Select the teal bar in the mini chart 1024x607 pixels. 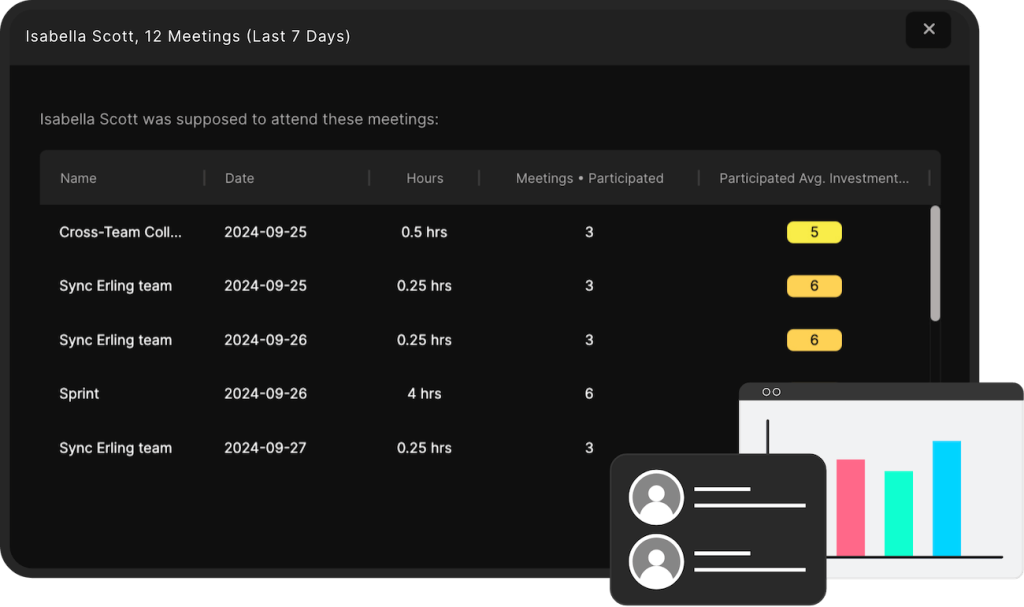[x=896, y=515]
